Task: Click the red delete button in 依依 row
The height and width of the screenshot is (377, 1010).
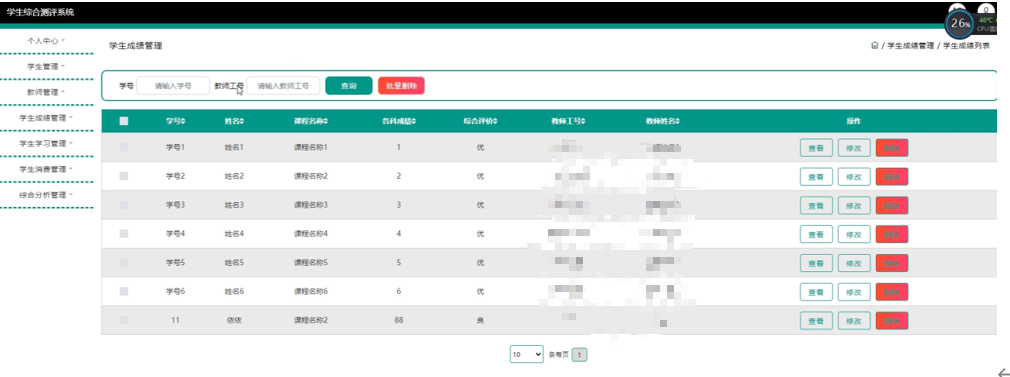Action: tap(892, 321)
